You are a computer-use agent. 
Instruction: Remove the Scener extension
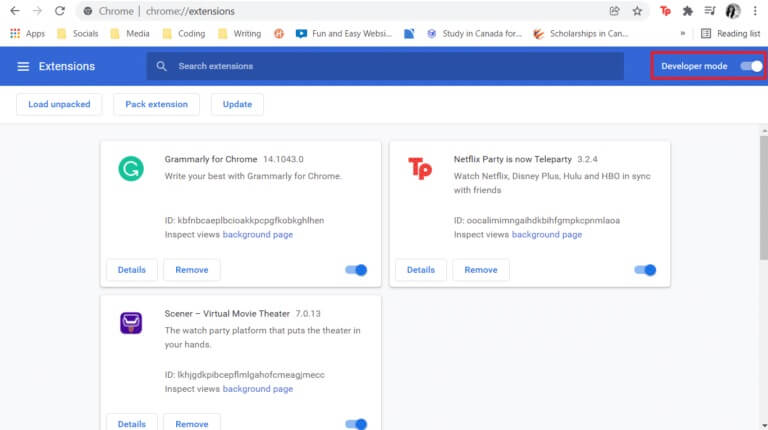coord(192,424)
